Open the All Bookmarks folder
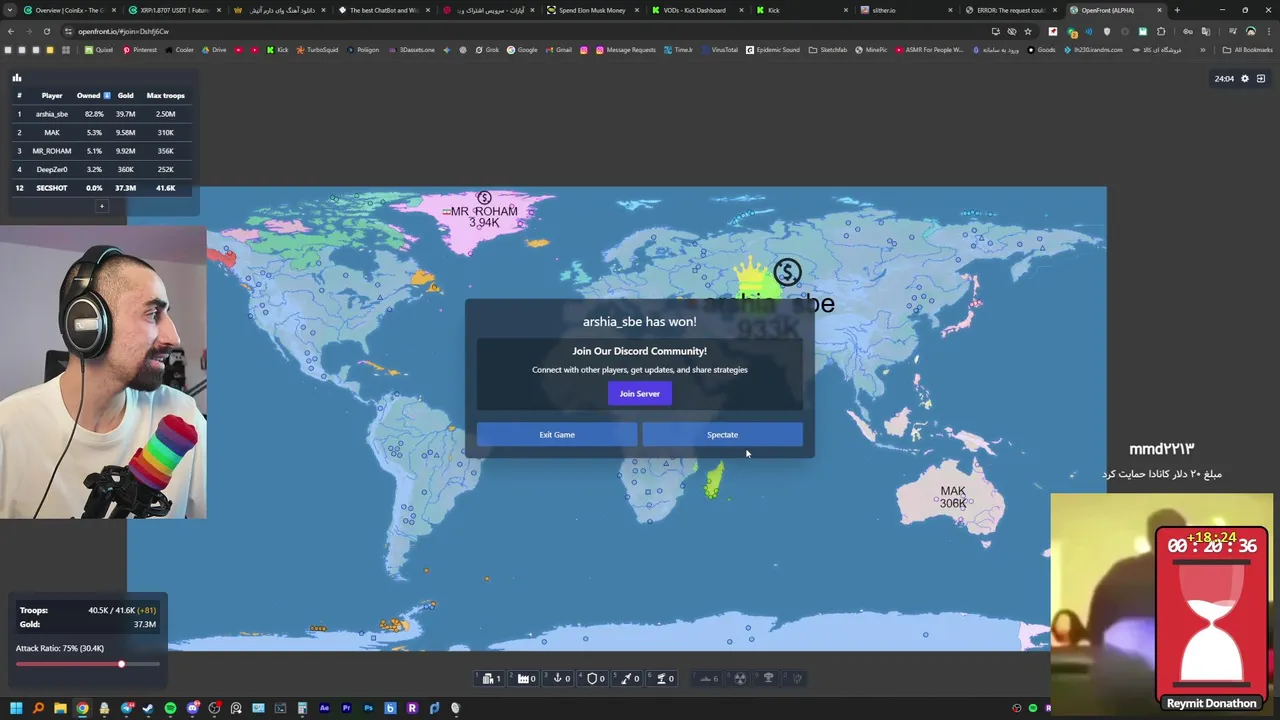This screenshot has width=1280, height=720. (x=1247, y=50)
